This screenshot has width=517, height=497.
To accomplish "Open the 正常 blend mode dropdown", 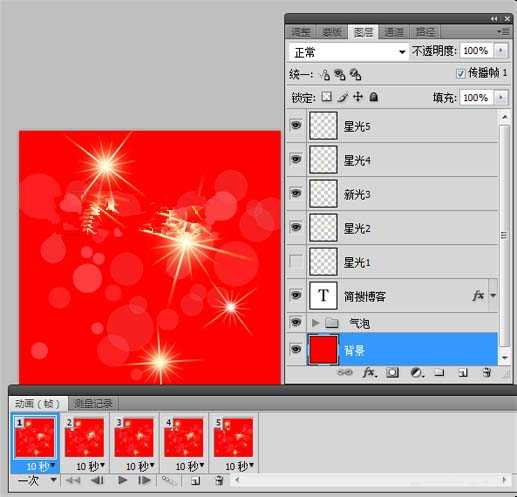I will tap(349, 52).
